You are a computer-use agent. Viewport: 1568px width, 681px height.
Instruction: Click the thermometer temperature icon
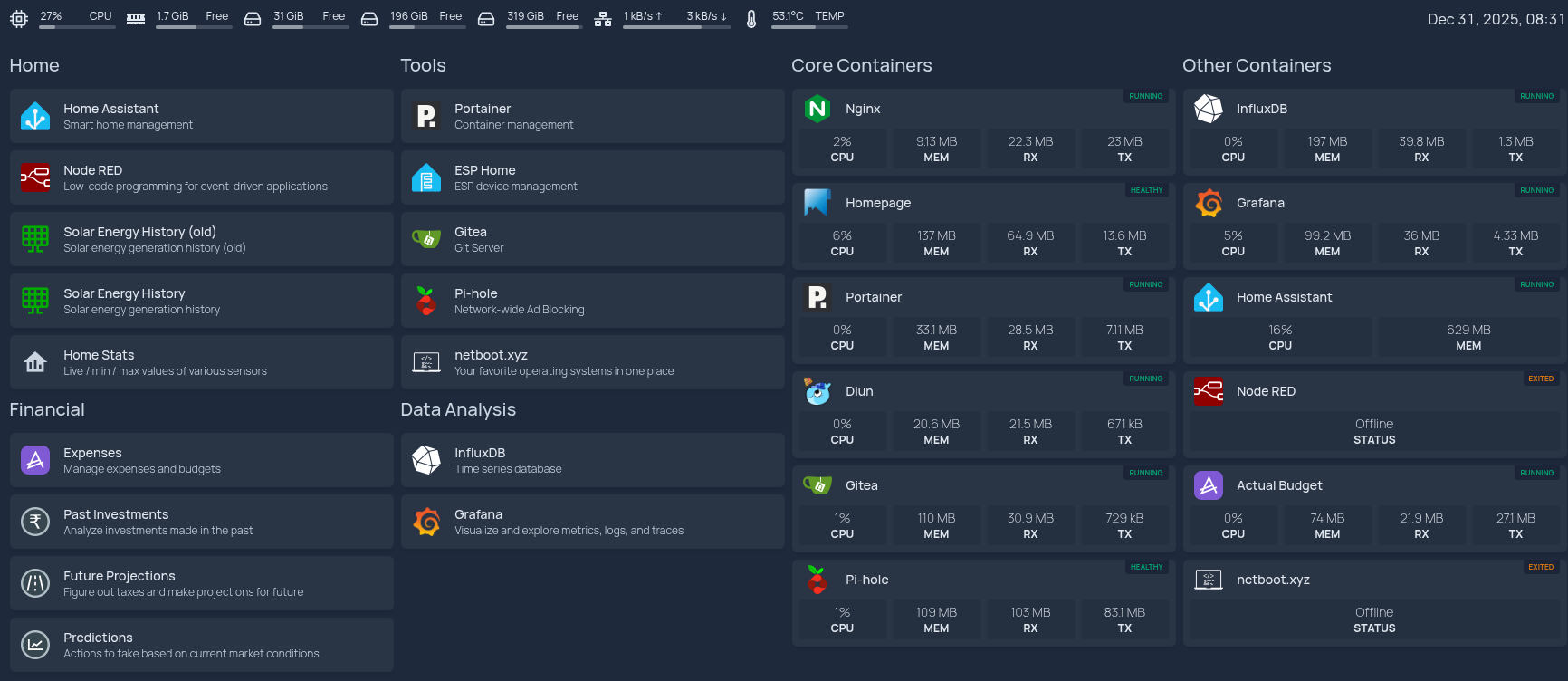pyautogui.click(x=751, y=18)
